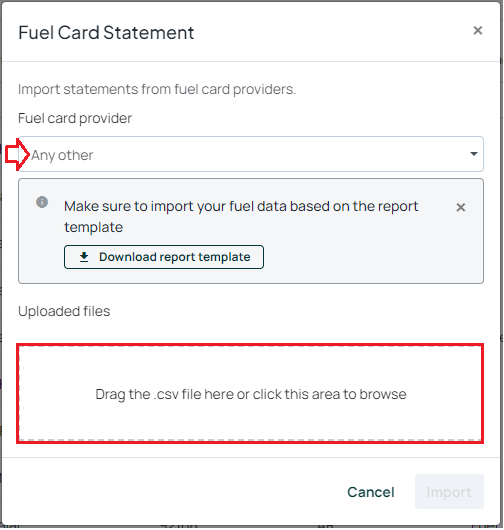Click the Import button
504x530 pixels.
[449, 492]
